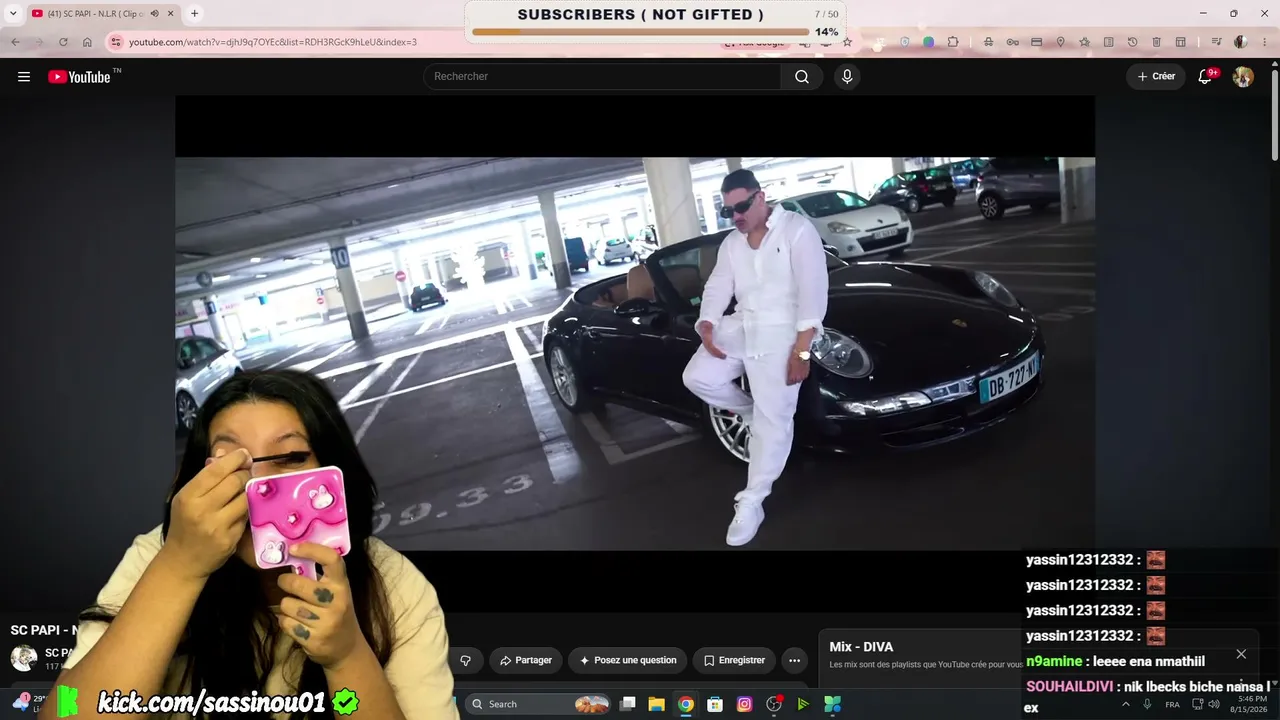Screen dimensions: 1280x720
Task: Share the video with Partager
Action: pos(525,660)
